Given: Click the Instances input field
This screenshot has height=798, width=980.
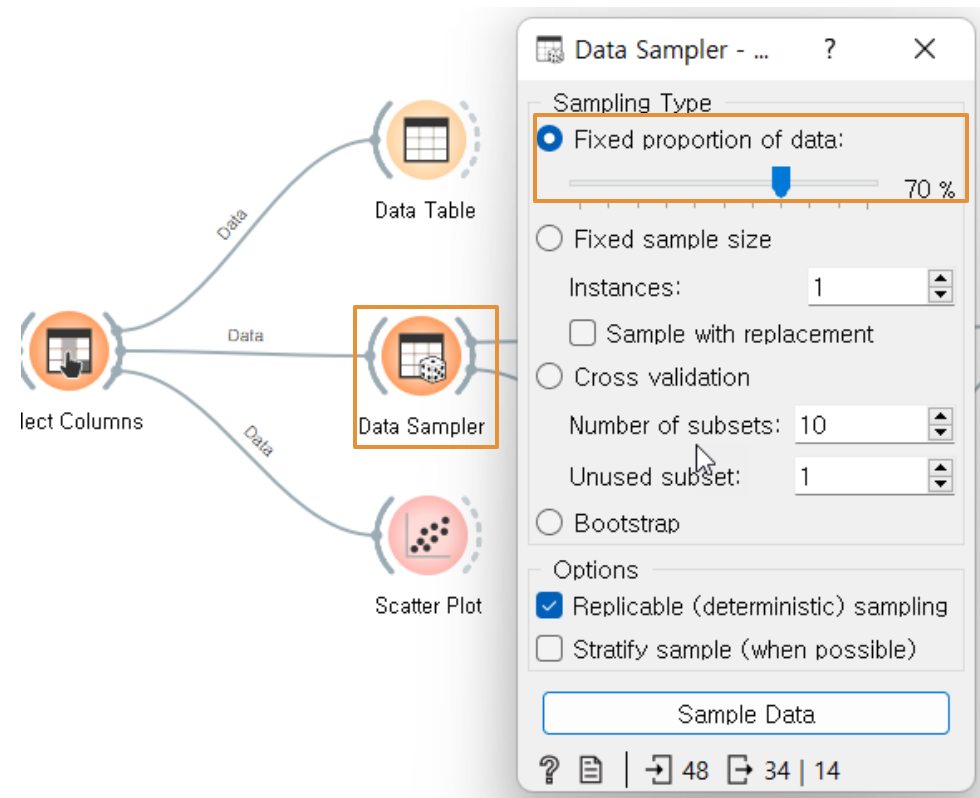Looking at the screenshot, I should (868, 287).
